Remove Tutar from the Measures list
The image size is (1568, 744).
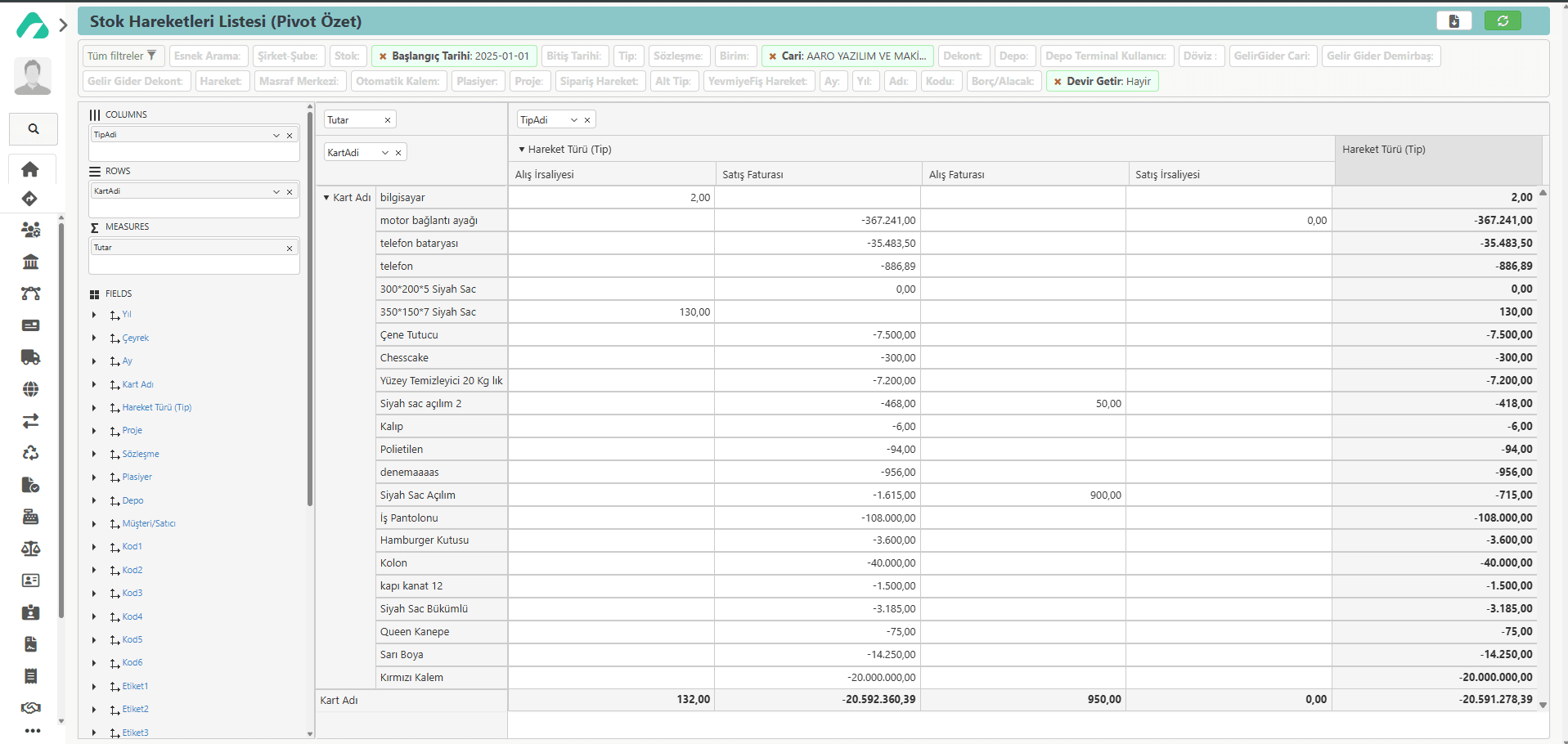pos(290,249)
